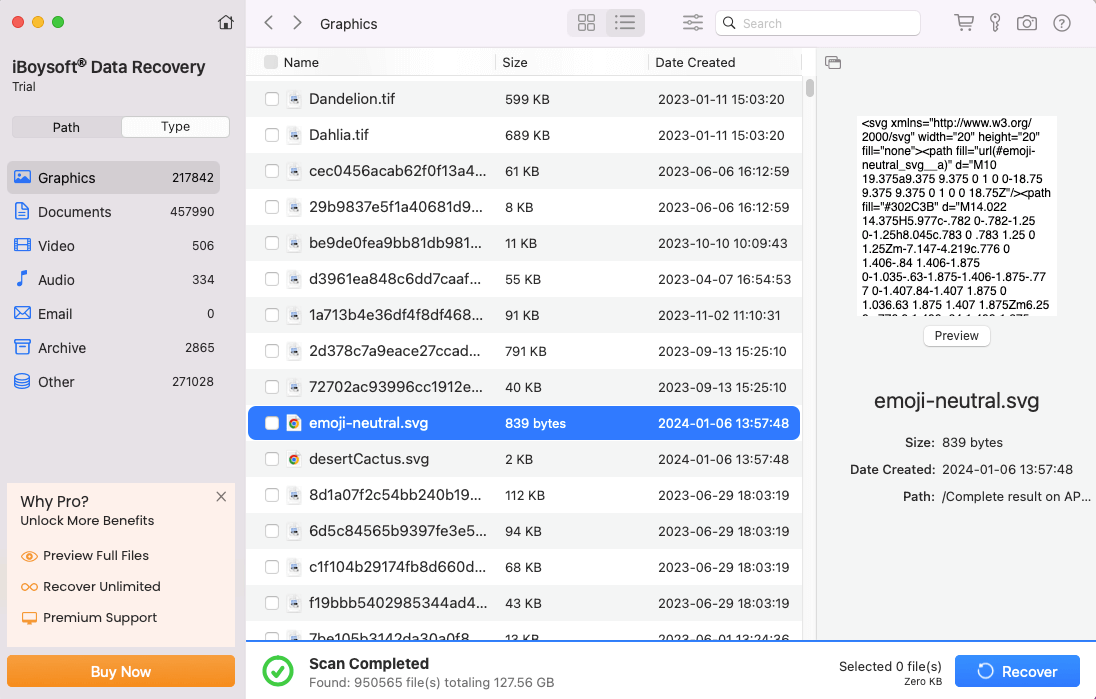Take a screenshot with the camera icon
This screenshot has width=1096, height=699.
click(x=1027, y=21)
